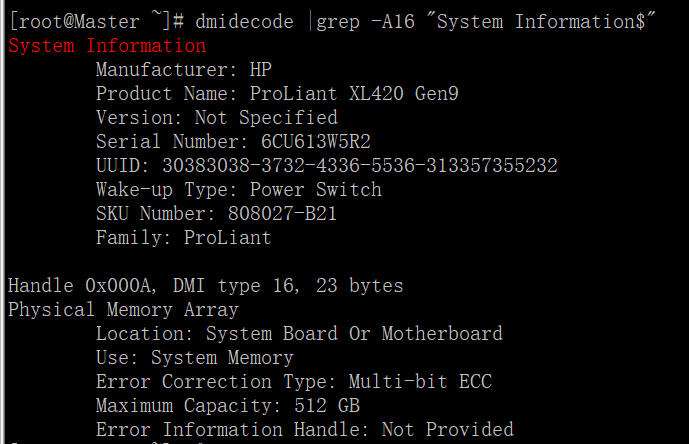Screen dimensions: 689x444
Task: Click the Version: Not Specified line
Action: click(216, 117)
